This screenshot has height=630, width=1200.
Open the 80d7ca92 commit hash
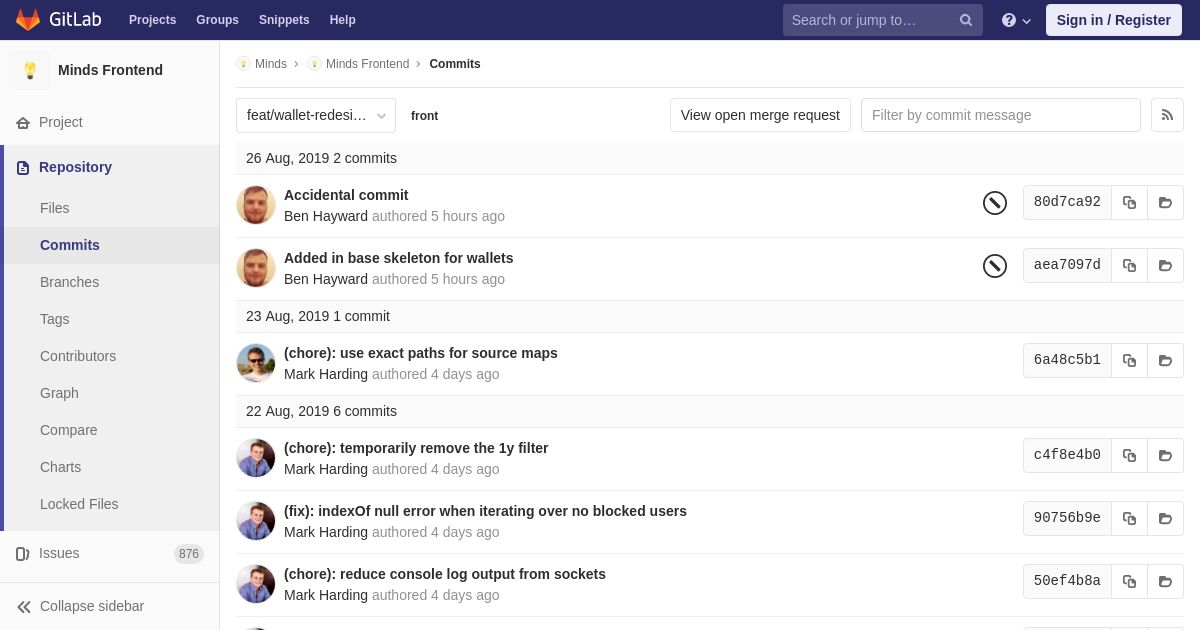[1067, 202]
